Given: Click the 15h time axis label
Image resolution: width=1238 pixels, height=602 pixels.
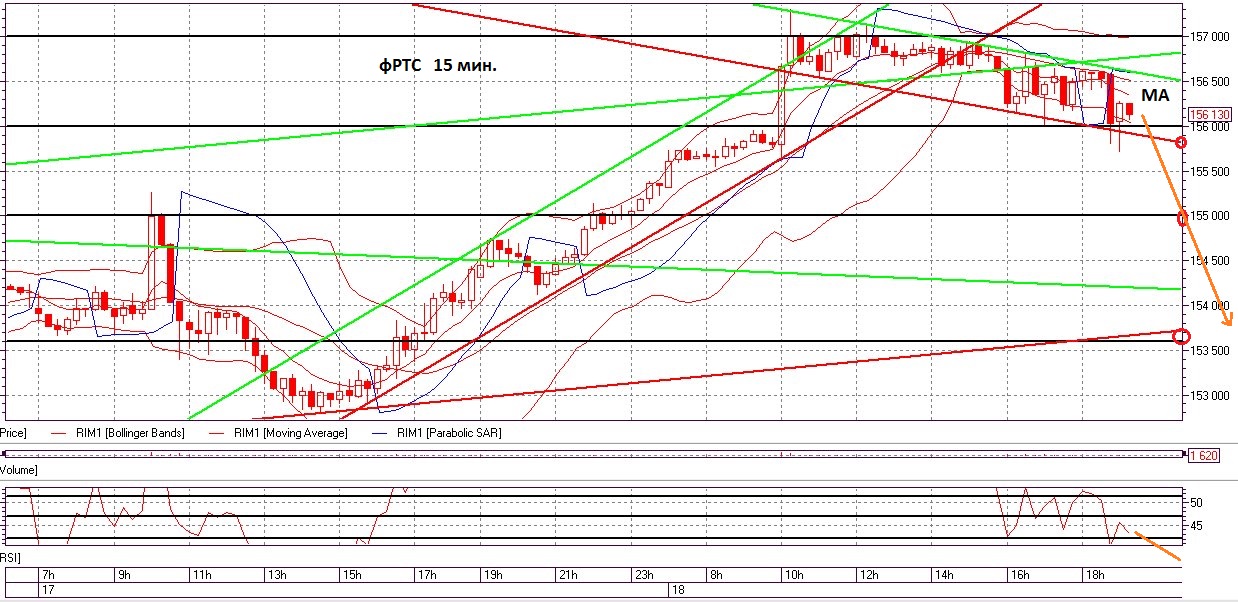Looking at the screenshot, I should tap(352, 576).
